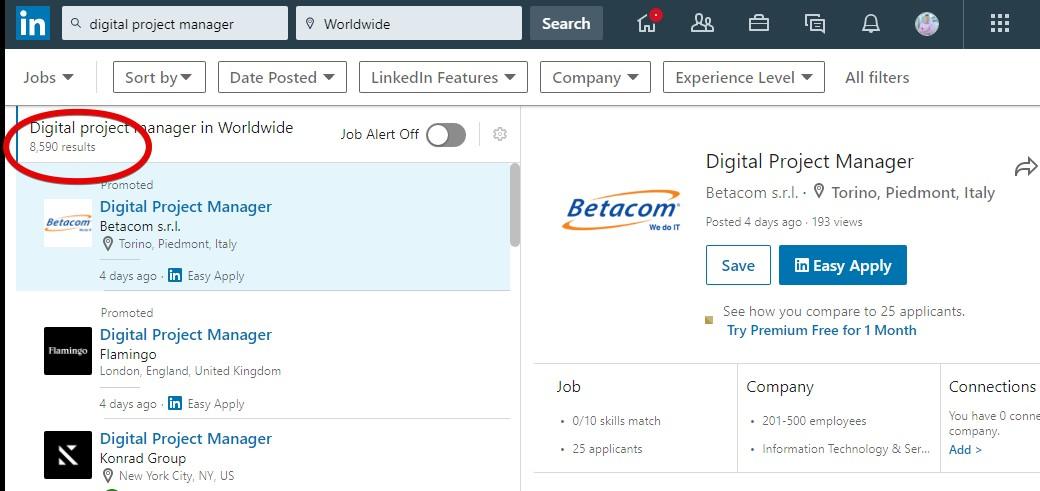Click the job keyword search field
1040x491 pixels.
click(x=175, y=23)
